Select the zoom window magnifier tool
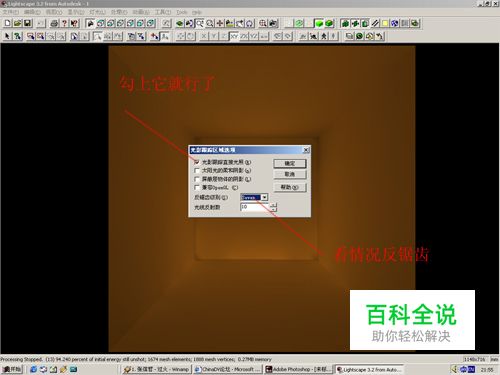This screenshot has height=375, width=500. click(x=200, y=23)
